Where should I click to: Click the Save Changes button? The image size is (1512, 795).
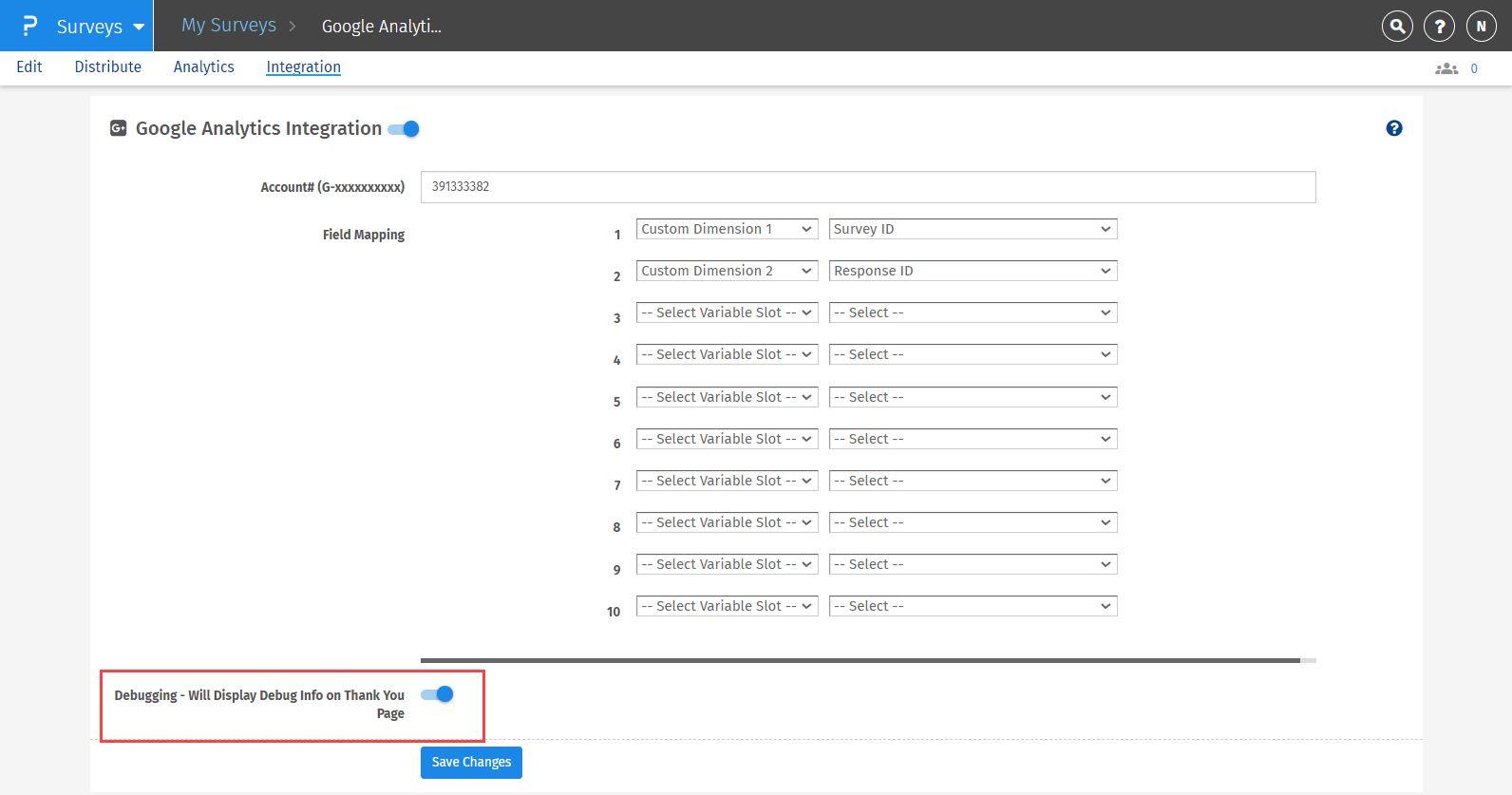tap(471, 762)
